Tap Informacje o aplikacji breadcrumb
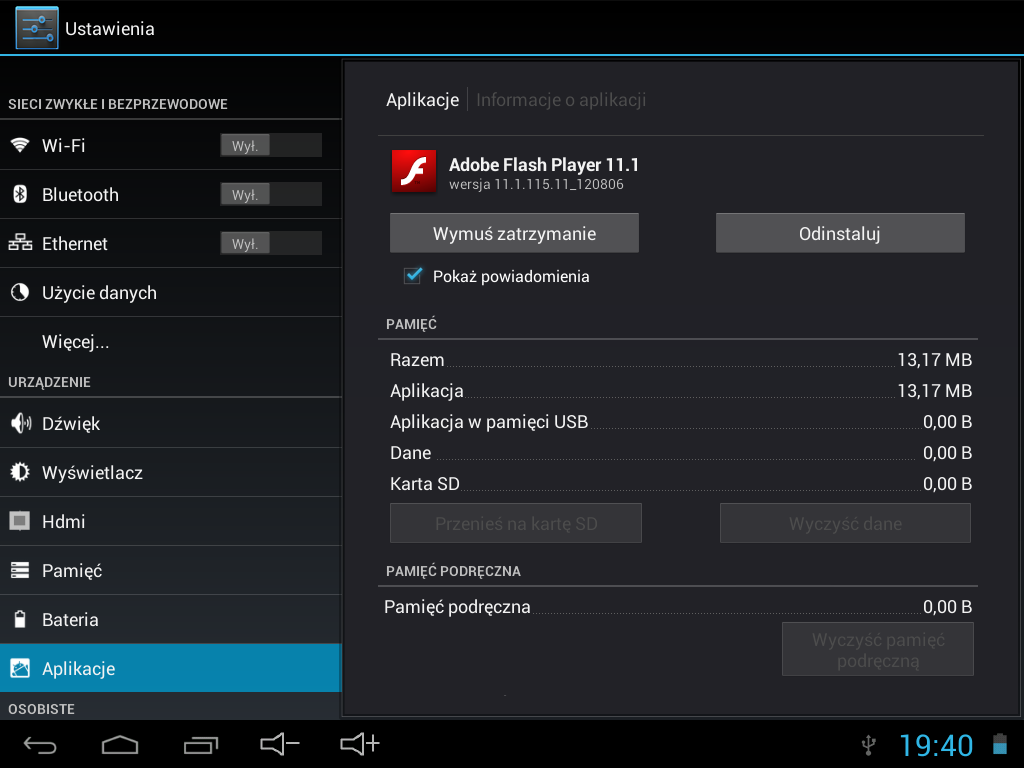This screenshot has width=1024, height=768. pyautogui.click(x=561, y=100)
